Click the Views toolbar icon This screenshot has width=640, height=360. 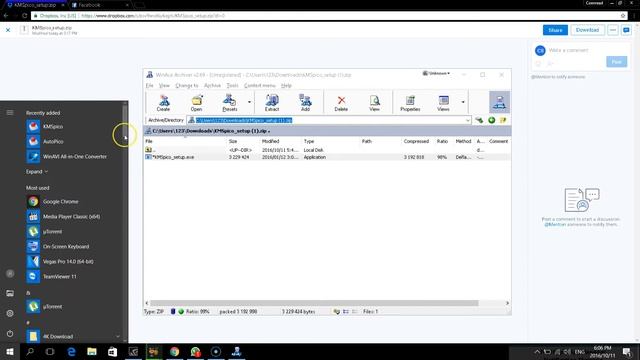click(443, 102)
